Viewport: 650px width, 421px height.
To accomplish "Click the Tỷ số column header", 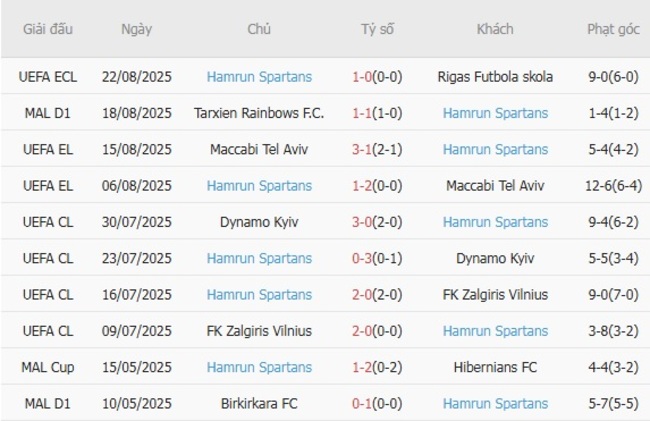I will click(377, 29).
